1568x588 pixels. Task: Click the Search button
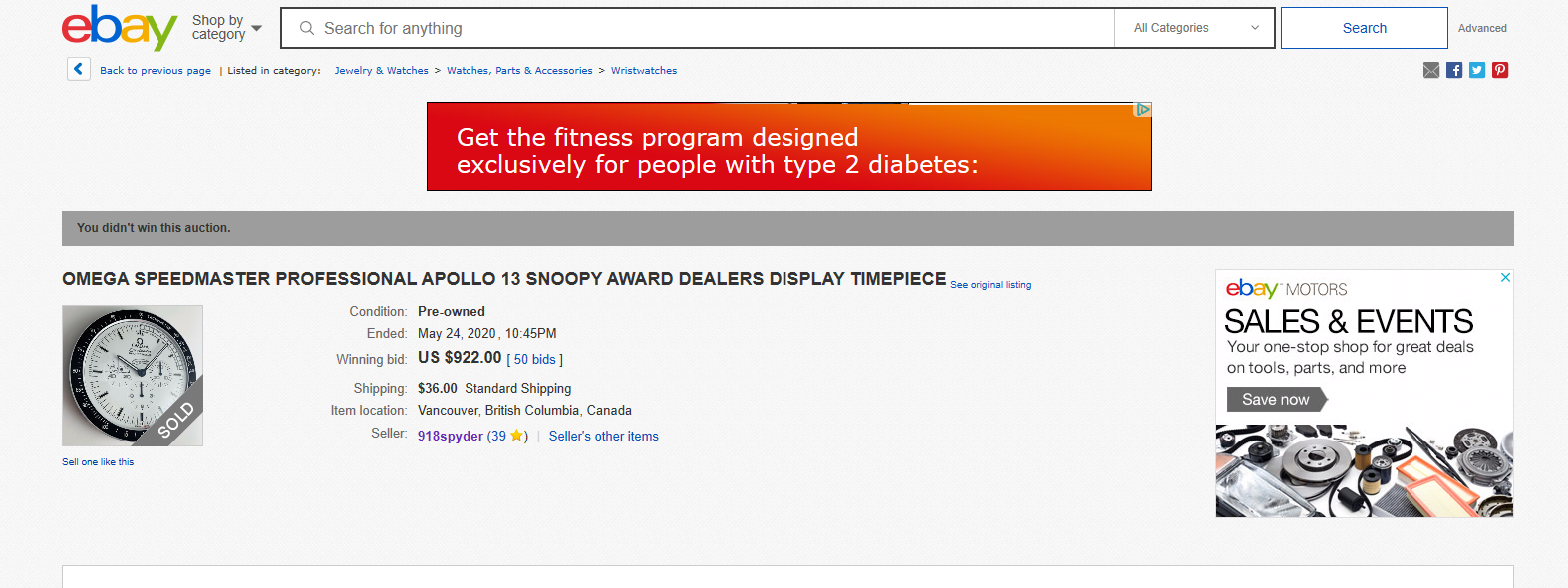1364,28
